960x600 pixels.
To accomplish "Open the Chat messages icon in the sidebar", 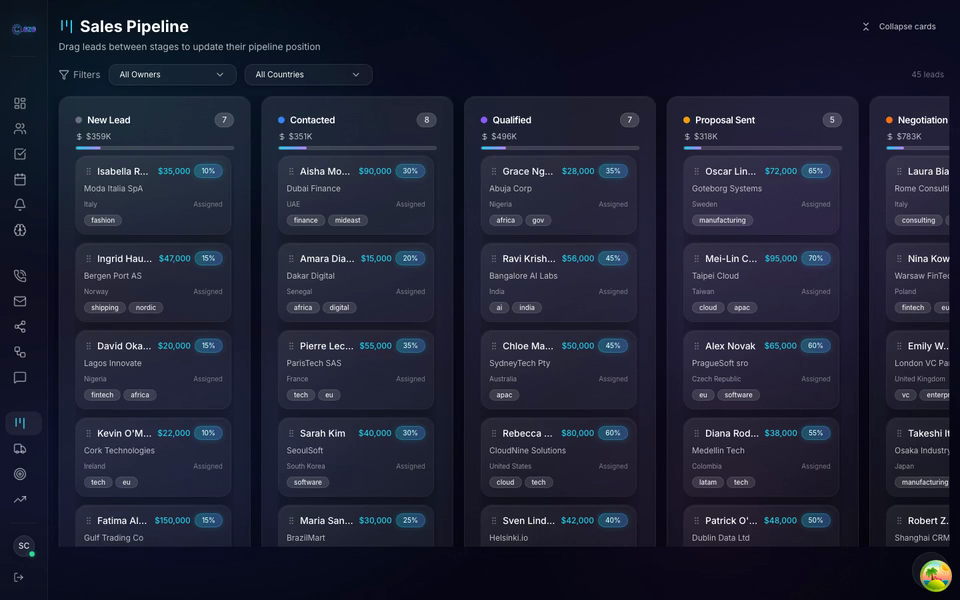I will click(22, 375).
